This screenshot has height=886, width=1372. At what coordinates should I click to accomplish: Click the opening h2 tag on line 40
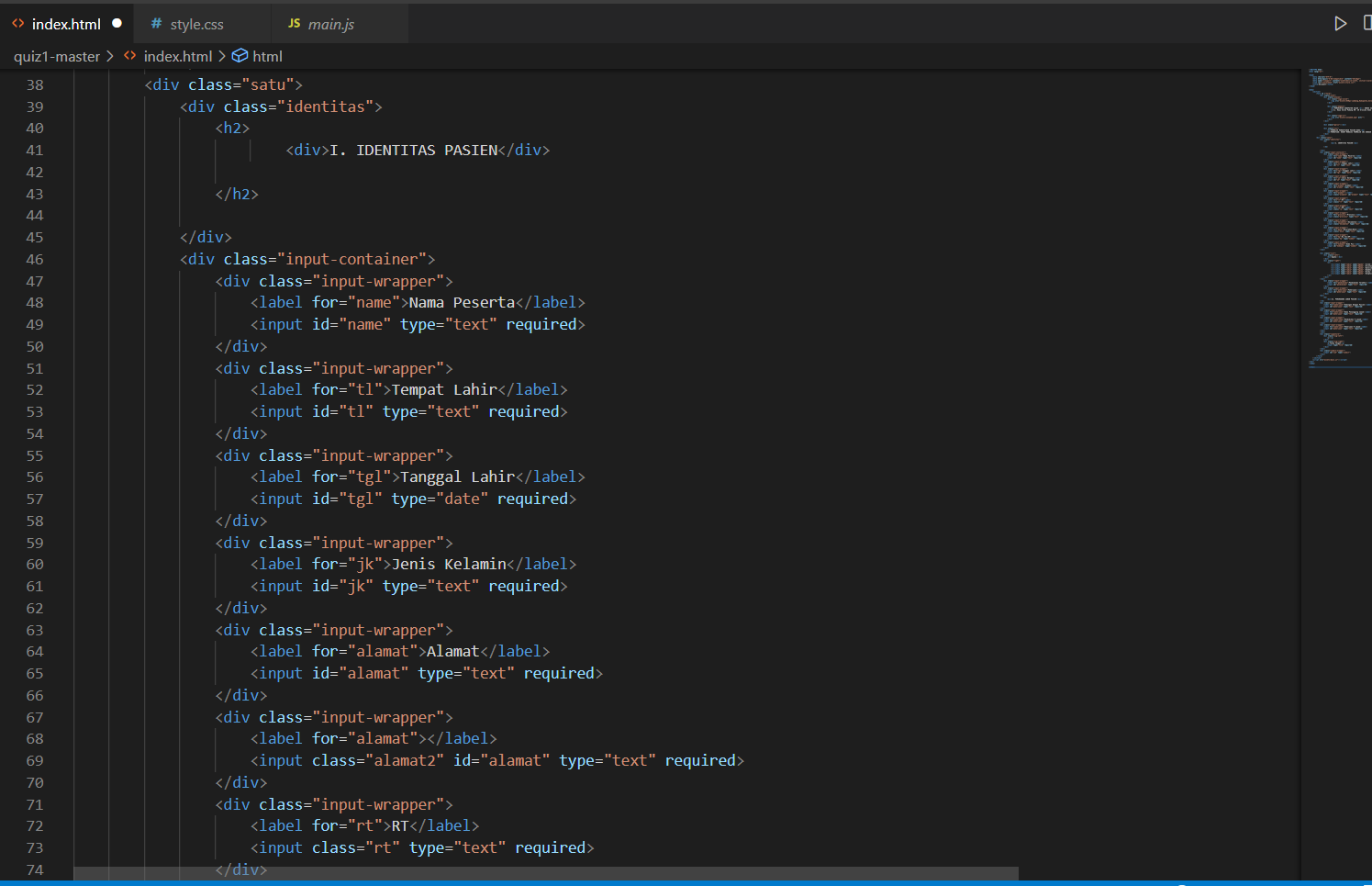click(x=233, y=128)
